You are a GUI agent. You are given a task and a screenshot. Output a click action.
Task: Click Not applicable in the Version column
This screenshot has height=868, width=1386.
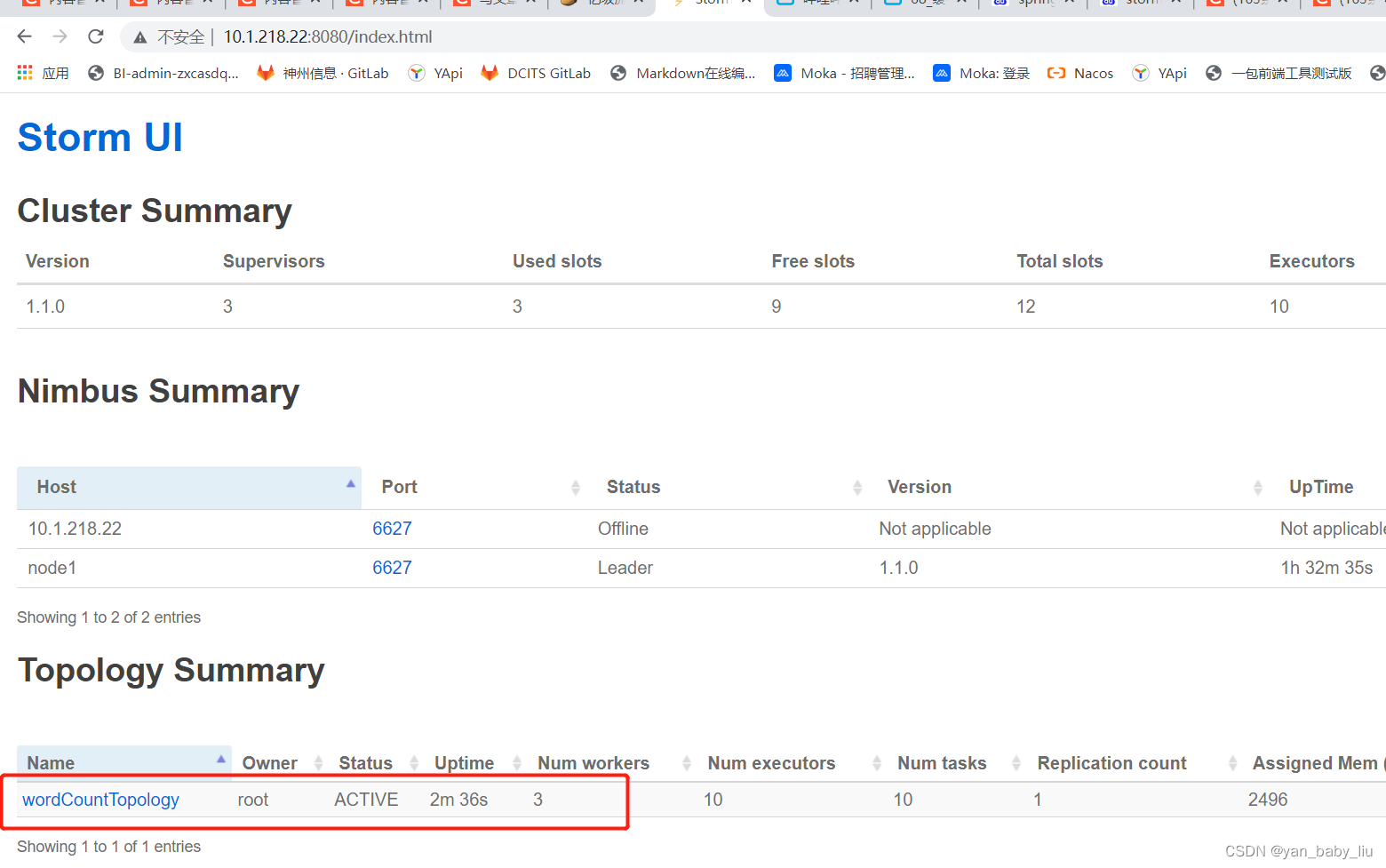pyautogui.click(x=935, y=529)
